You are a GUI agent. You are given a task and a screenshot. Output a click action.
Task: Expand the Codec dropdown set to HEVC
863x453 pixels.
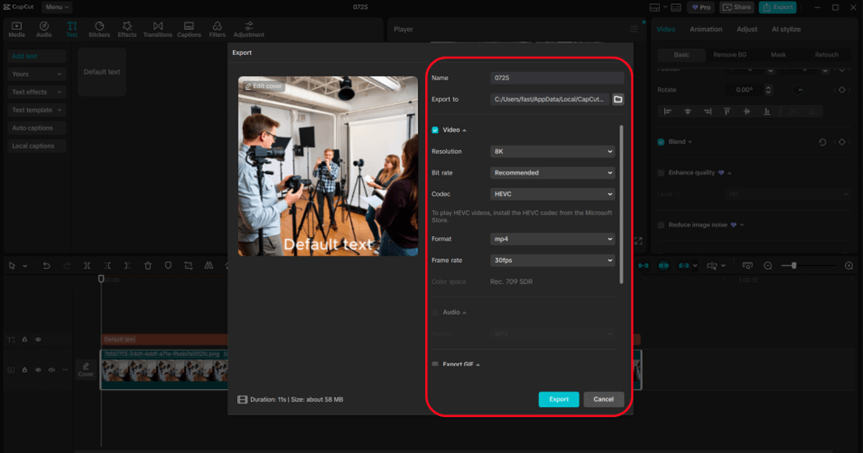tap(552, 194)
